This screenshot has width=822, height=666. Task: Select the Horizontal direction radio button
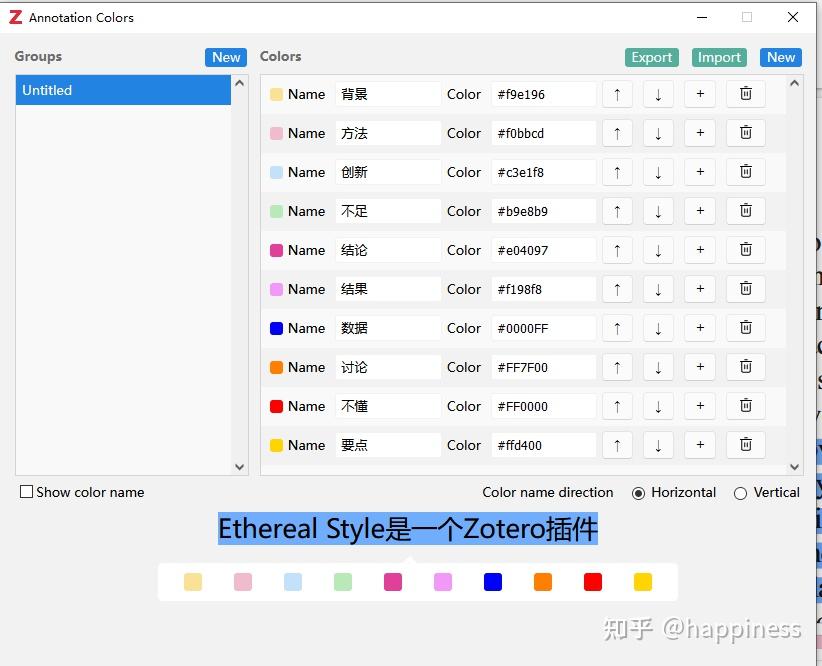637,492
